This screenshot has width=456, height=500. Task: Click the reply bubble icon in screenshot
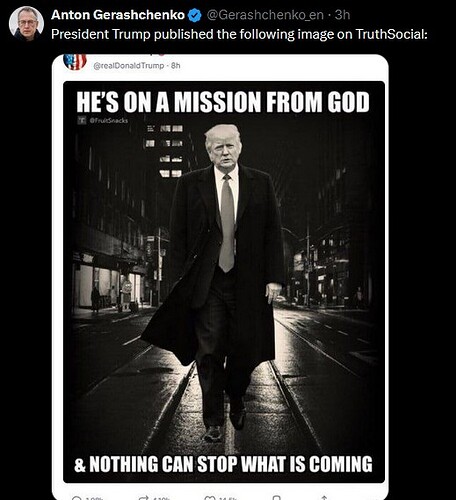tap(77, 498)
